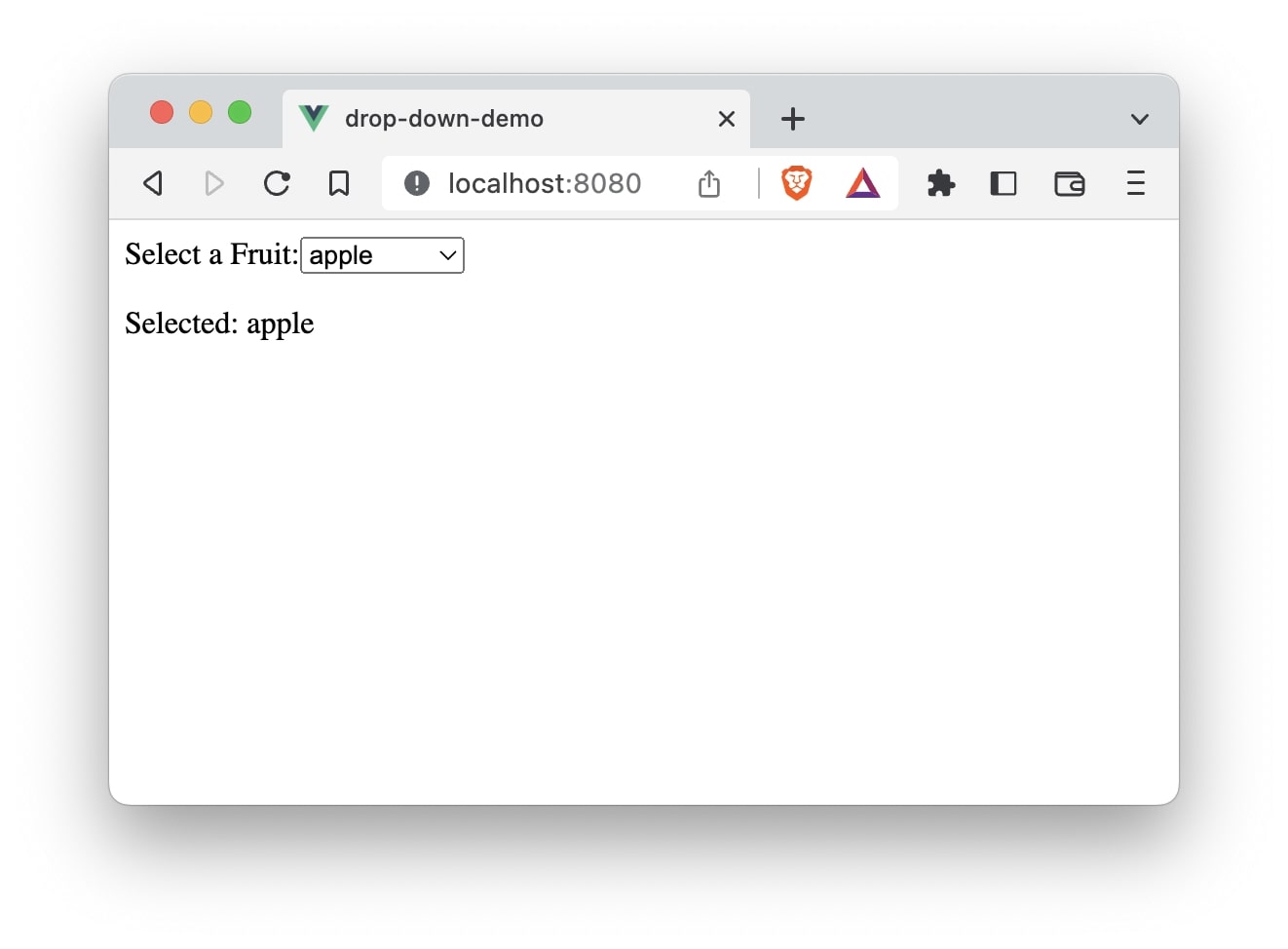The height and width of the screenshot is (949, 1288).
Task: Navigate back using the back arrow
Action: pyautogui.click(x=153, y=183)
